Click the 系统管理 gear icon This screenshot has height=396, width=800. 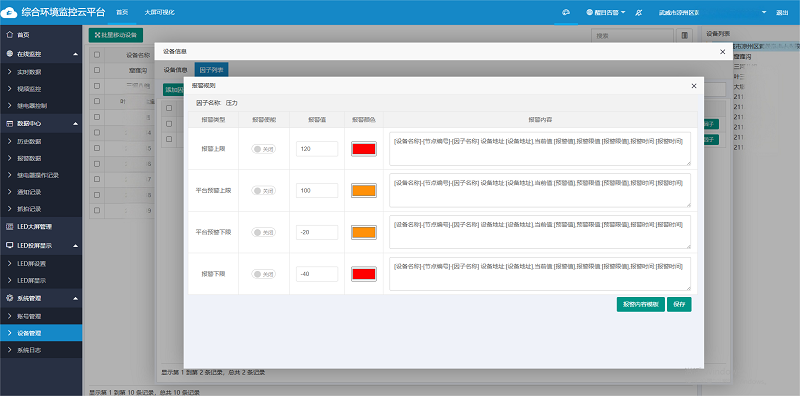tap(9, 298)
